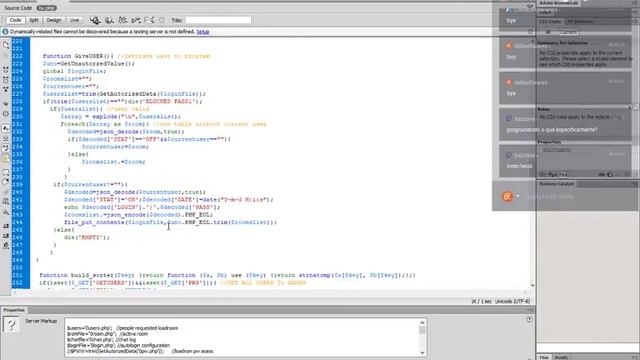This screenshot has width=640, height=360.
Task: Click the question mark Server Markup icon
Action: 11,325
